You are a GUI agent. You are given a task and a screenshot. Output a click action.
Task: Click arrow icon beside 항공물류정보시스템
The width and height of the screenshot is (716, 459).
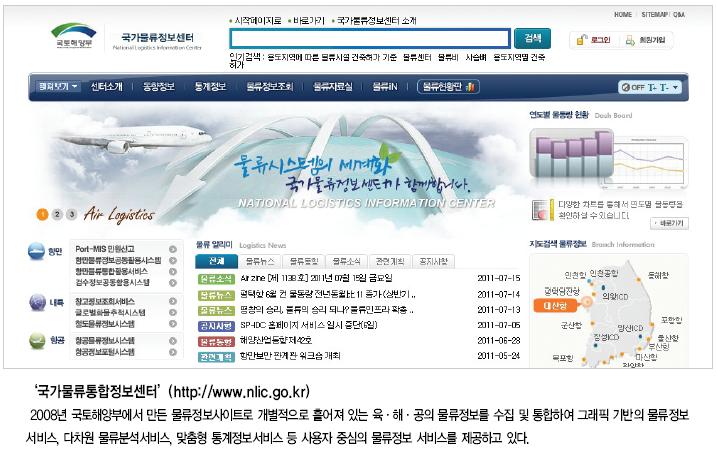click(173, 341)
